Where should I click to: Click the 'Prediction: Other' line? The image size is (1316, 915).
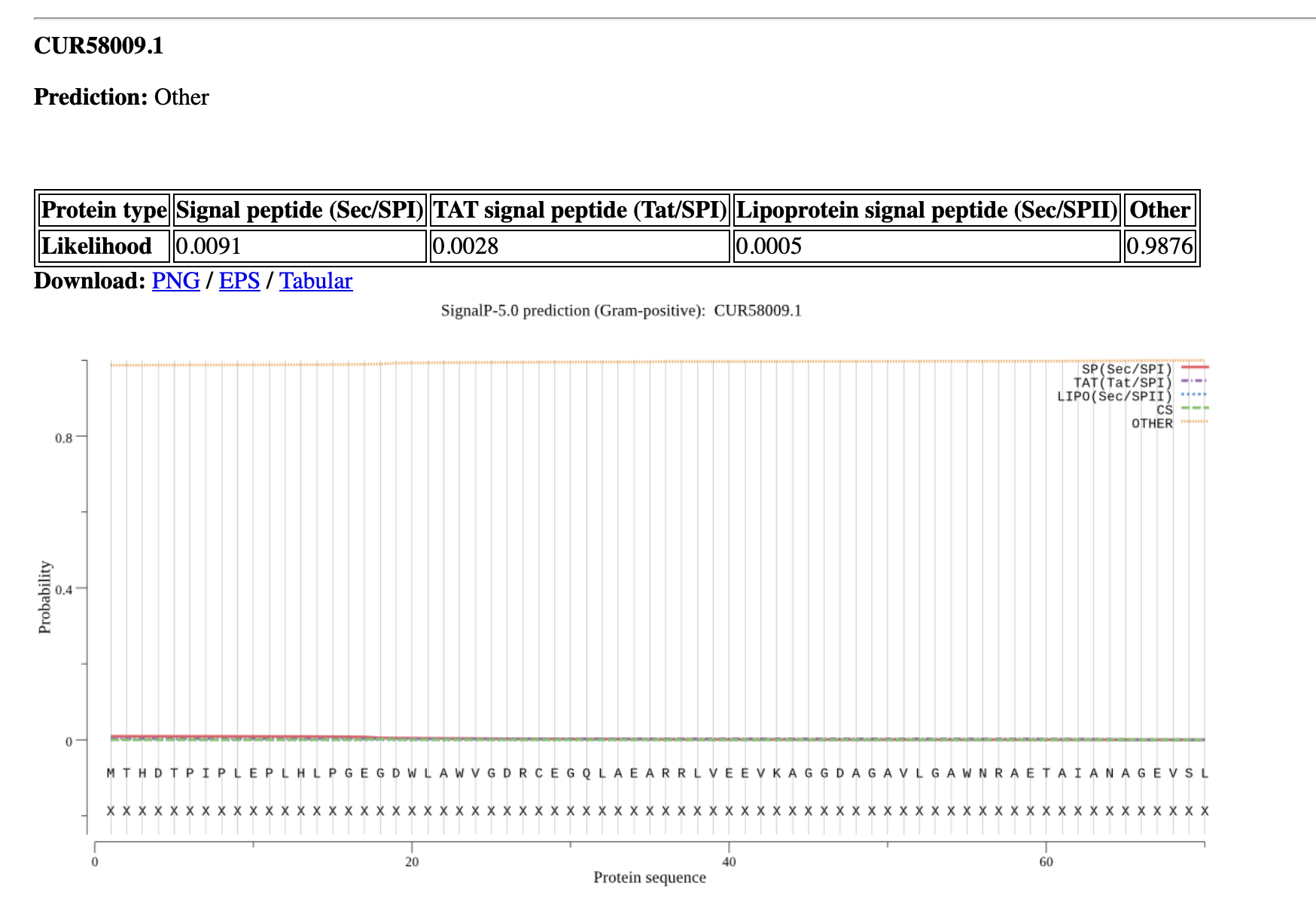click(121, 97)
